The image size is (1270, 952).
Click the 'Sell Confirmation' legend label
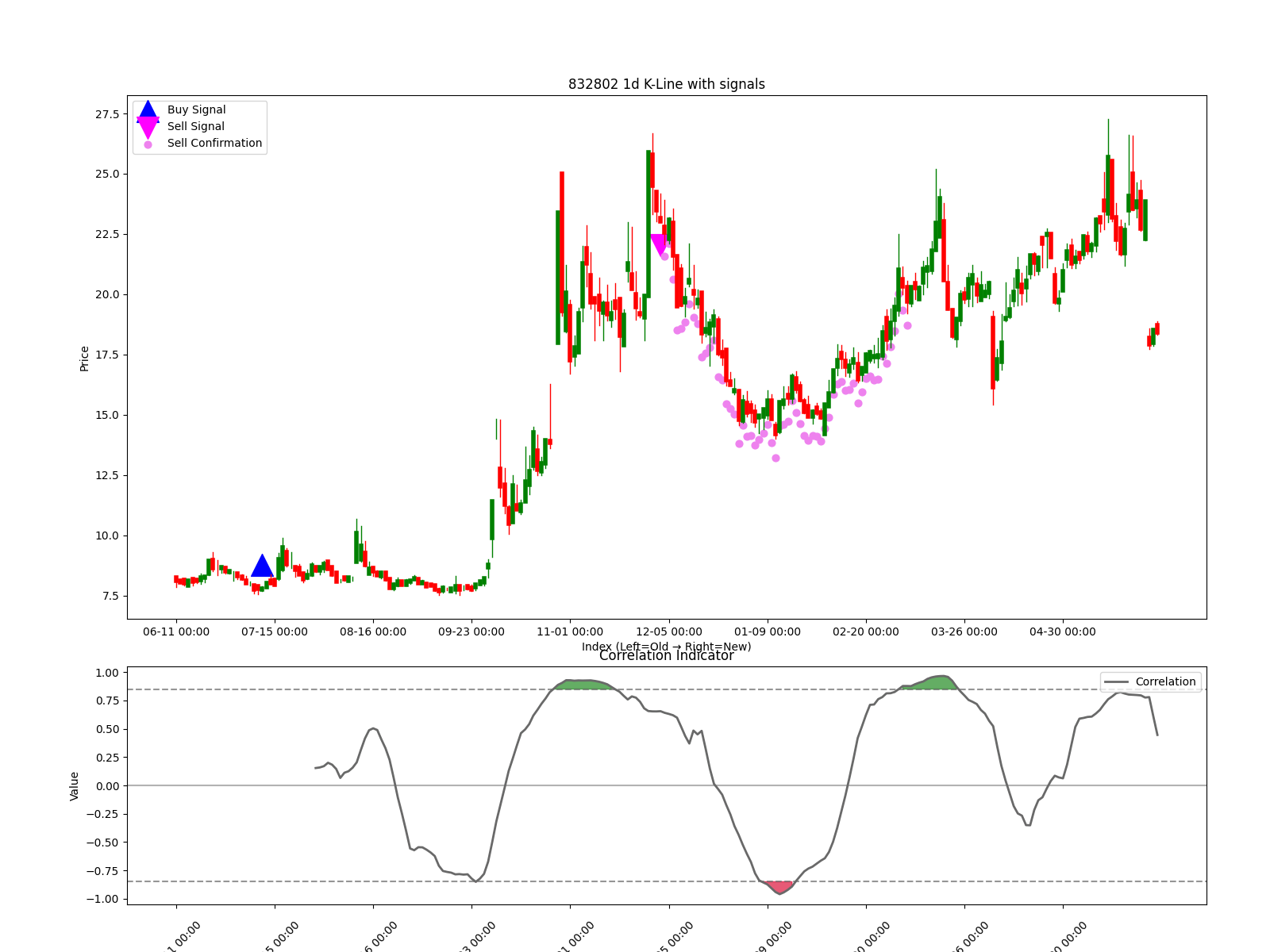pos(214,144)
